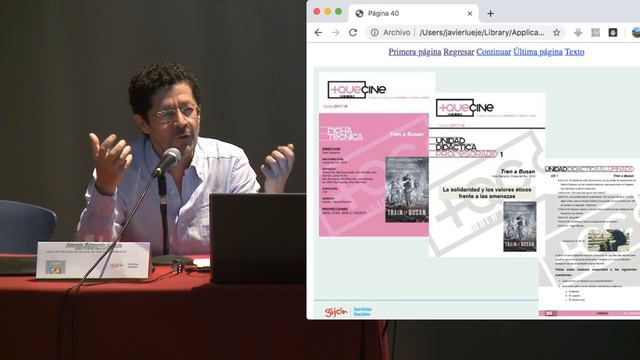Bookmark this page with the star icon
The width and height of the screenshot is (640, 360).
coord(556,33)
